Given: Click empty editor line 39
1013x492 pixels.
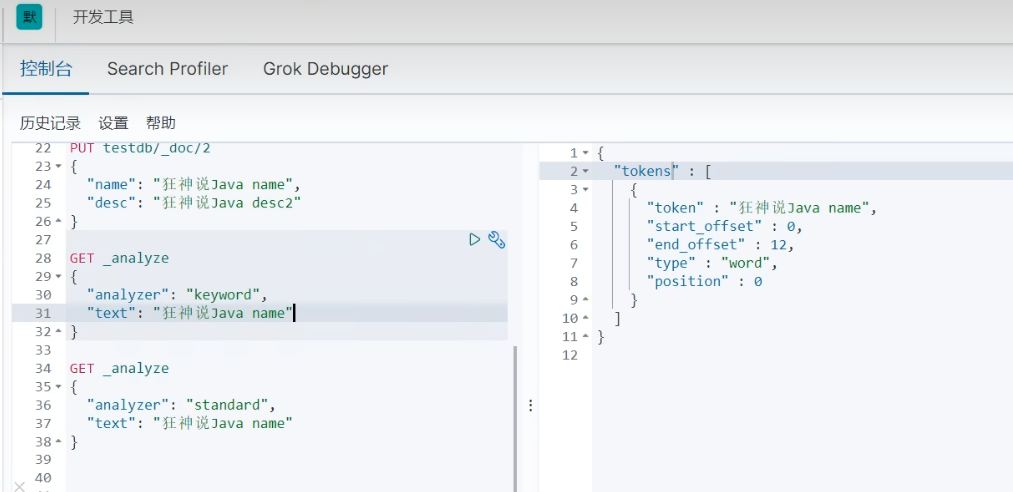Looking at the screenshot, I should point(286,460).
